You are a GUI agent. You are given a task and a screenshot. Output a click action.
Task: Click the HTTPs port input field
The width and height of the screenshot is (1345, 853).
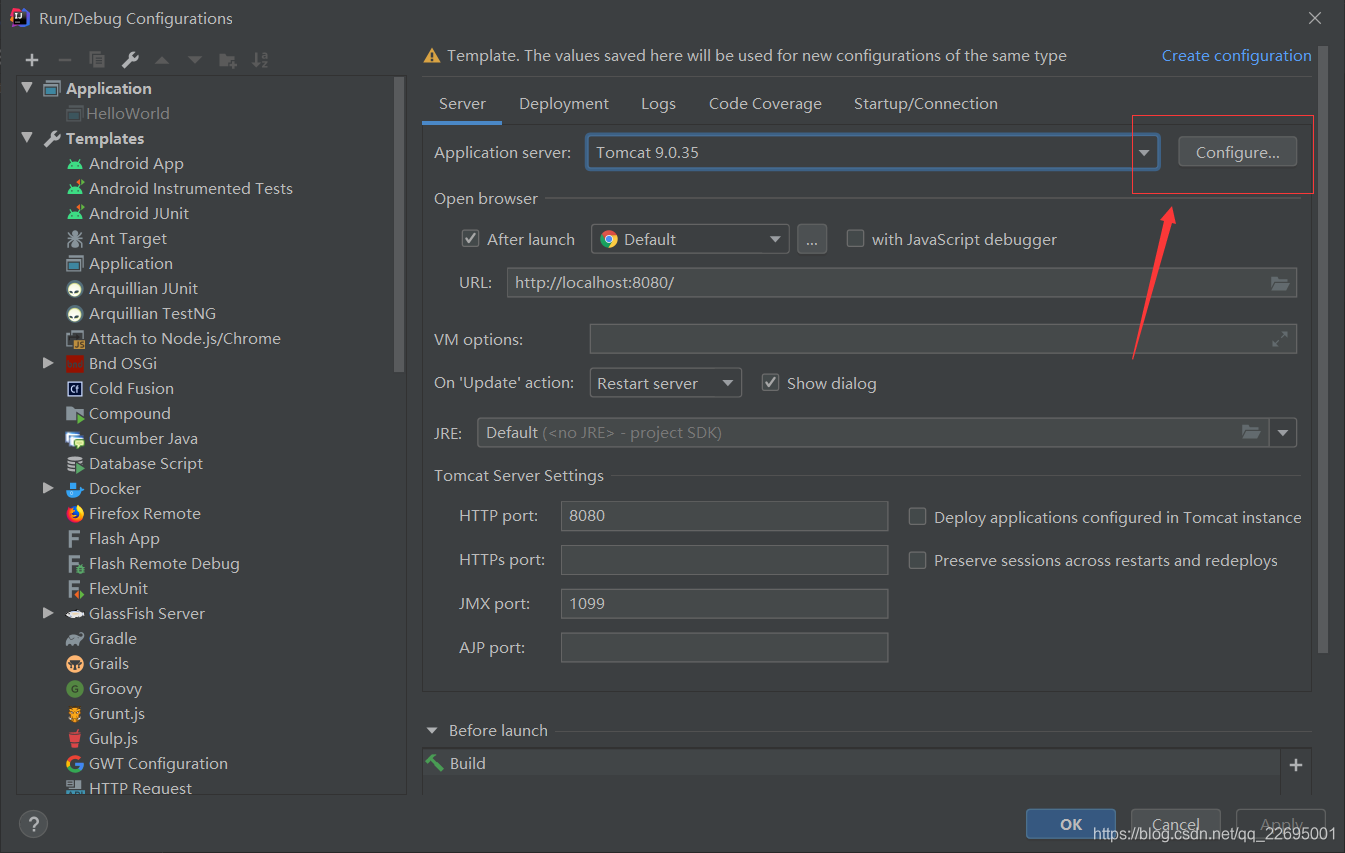click(724, 560)
